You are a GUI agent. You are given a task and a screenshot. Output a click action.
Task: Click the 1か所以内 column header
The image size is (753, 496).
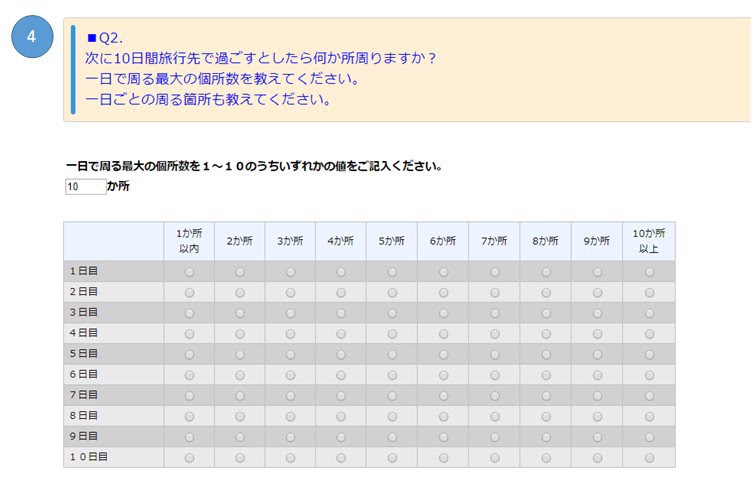(x=189, y=241)
